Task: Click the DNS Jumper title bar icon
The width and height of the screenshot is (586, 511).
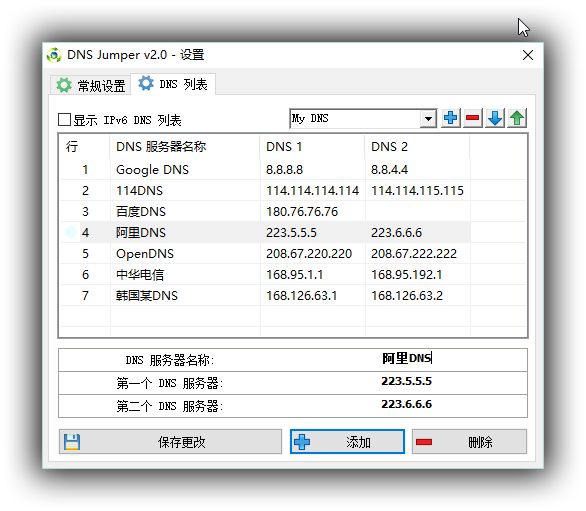Action: (54, 55)
